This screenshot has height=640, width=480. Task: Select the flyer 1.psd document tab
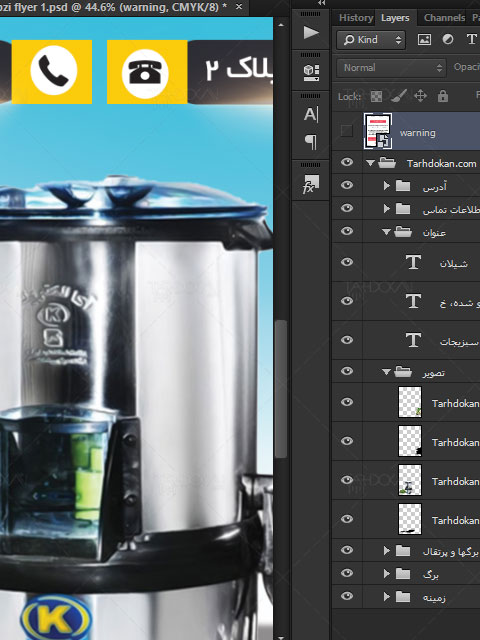[114, 7]
